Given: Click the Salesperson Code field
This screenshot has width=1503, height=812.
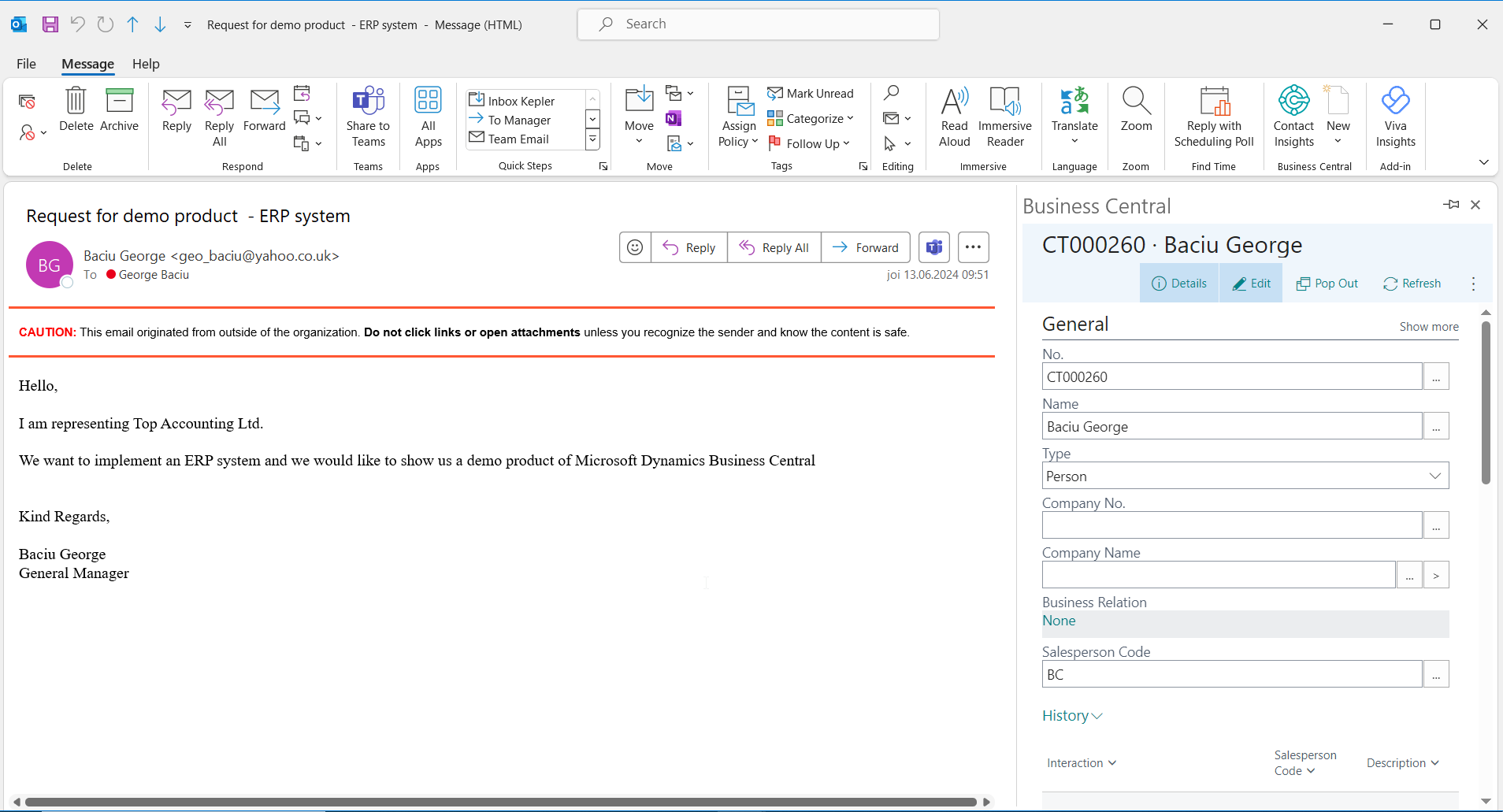Looking at the screenshot, I should pyautogui.click(x=1232, y=674).
